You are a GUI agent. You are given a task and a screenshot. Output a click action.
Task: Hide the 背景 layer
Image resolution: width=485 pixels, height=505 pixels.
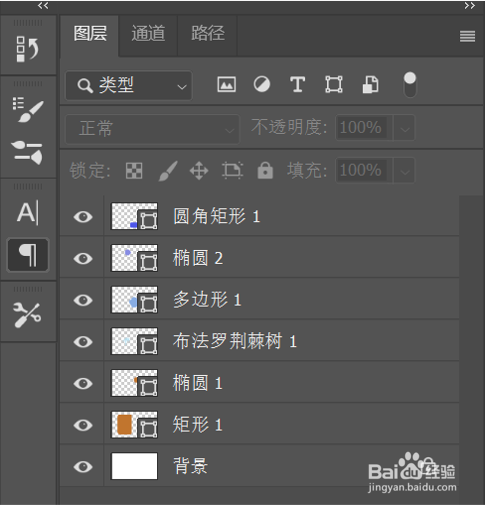[83, 467]
